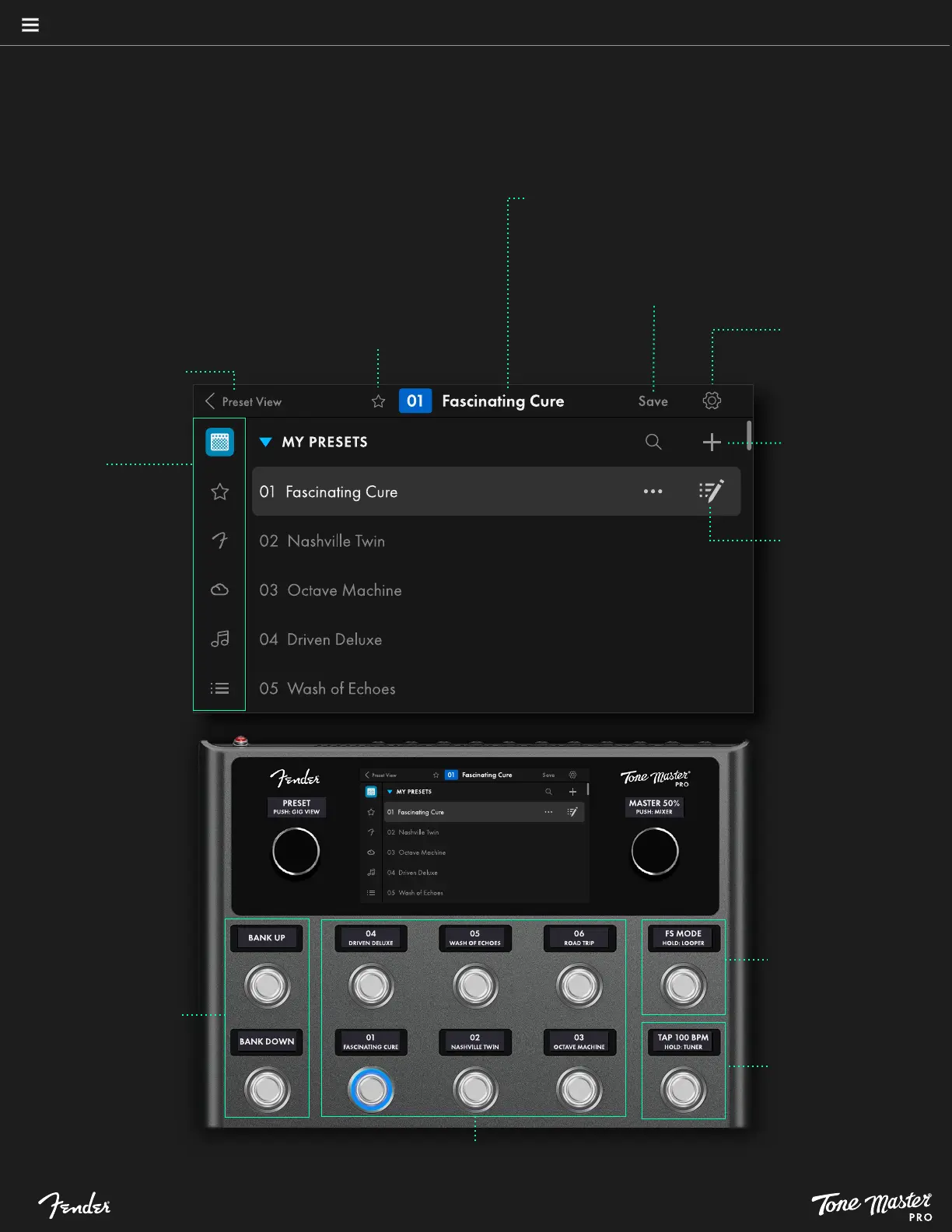Click the preset list scrollbar
Viewport: 952px width, 1232px height.
[x=749, y=436]
